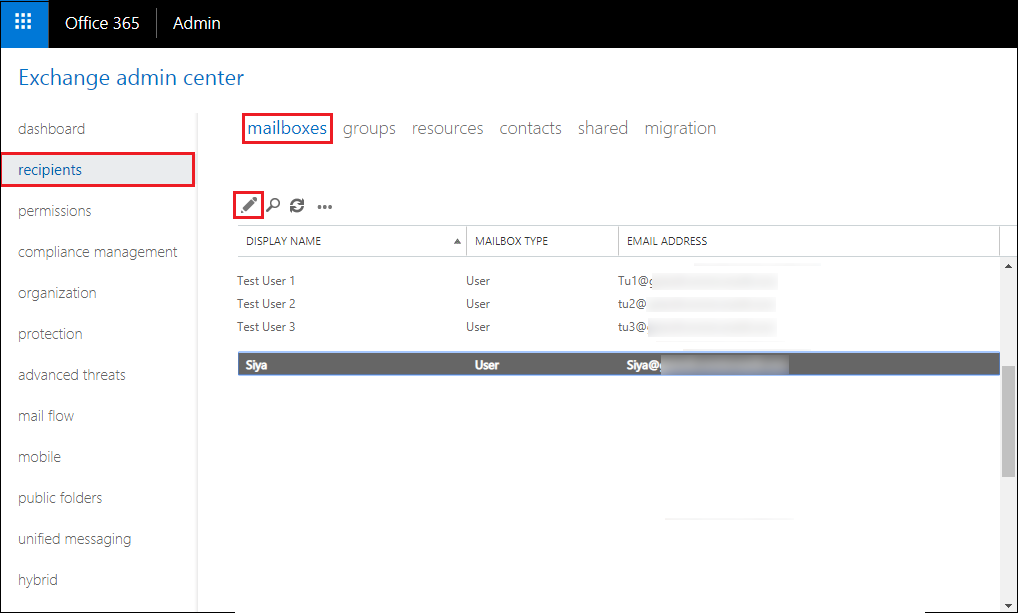Viewport: 1018px width, 613px height.
Task: Click the Office 365 header link
Action: pyautogui.click(x=102, y=23)
